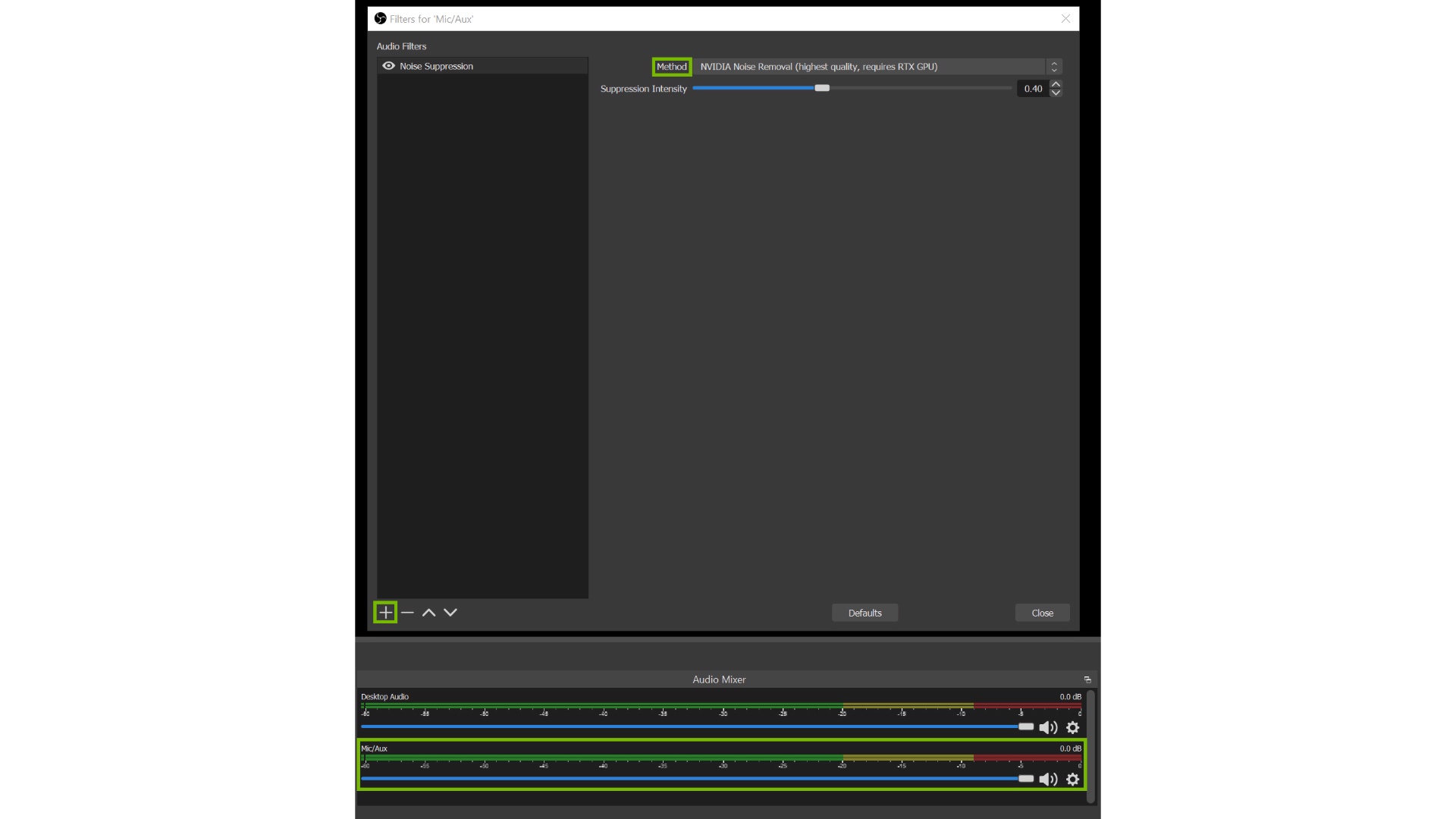Click the Mic/Aux volume slider handle

tap(1025, 778)
